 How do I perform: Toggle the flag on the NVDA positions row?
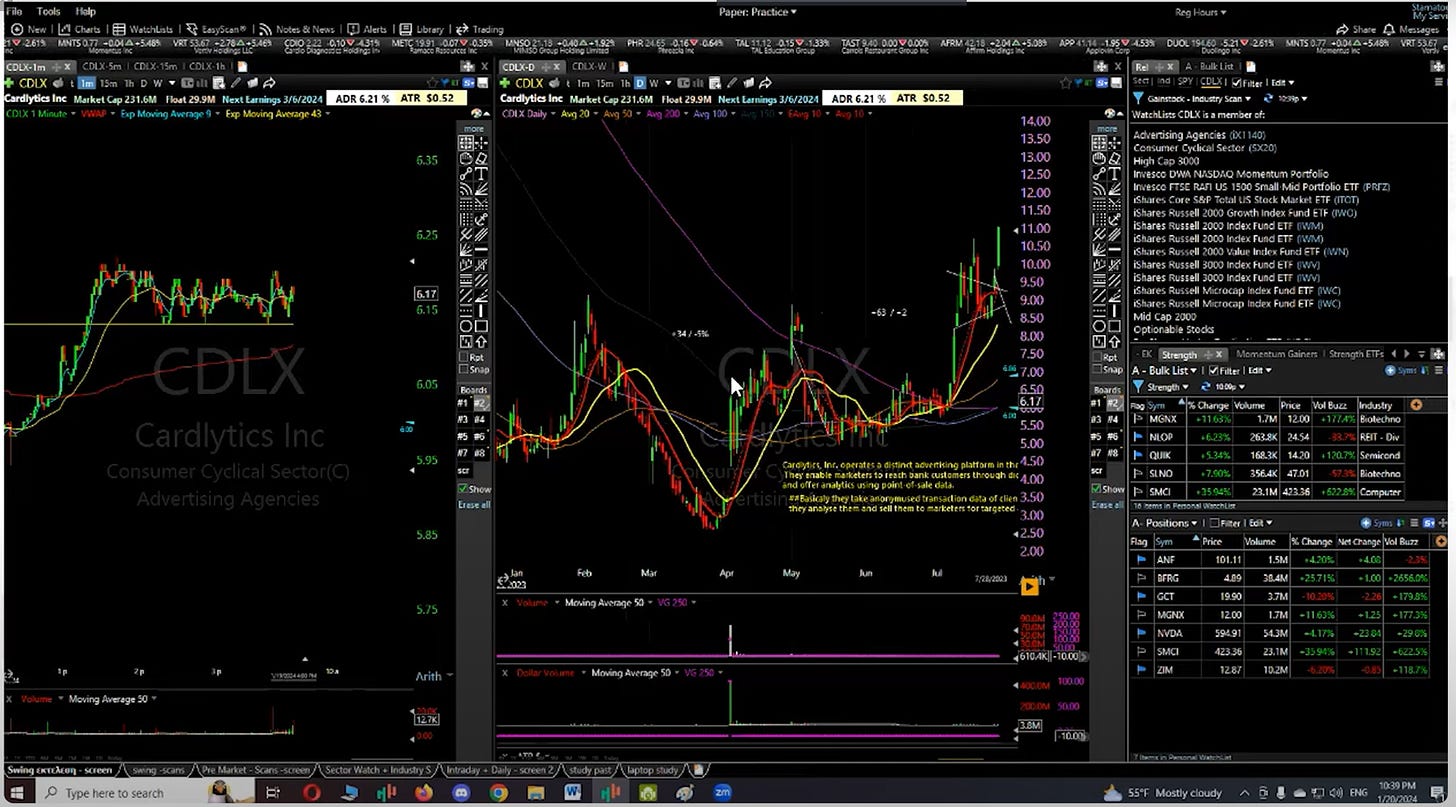click(x=1139, y=633)
